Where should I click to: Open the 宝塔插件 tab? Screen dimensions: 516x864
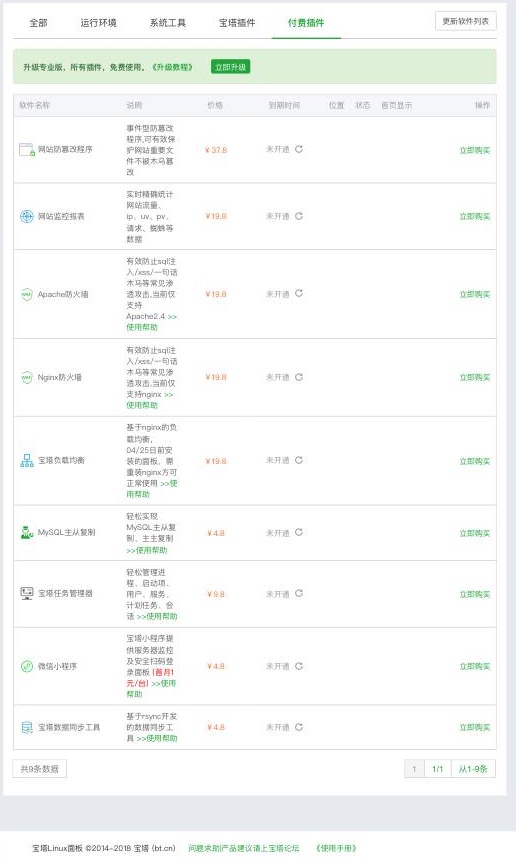pos(237,23)
